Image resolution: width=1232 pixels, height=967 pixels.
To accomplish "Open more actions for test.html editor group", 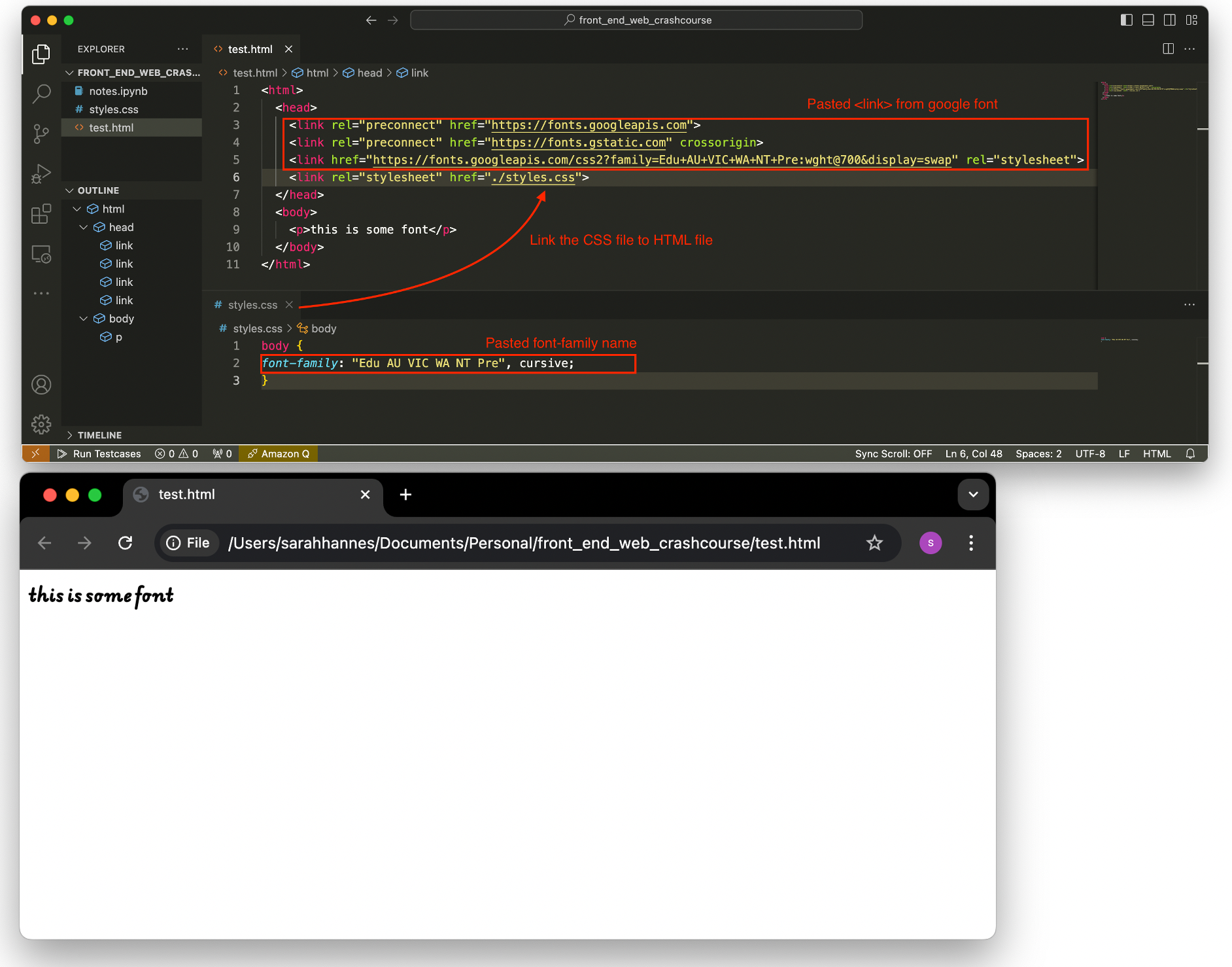I will pos(1189,49).
